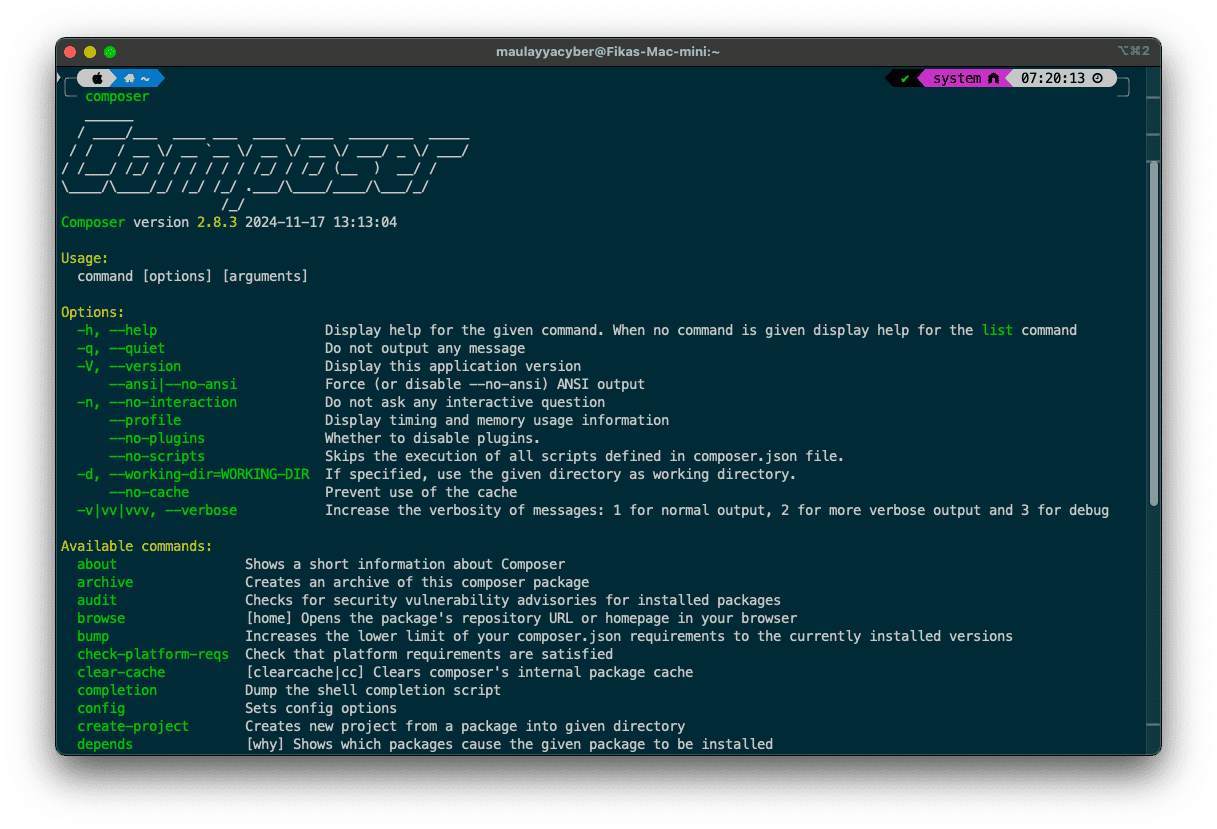Click the "Available commands:" heading
The width and height of the screenshot is (1217, 829).
click(x=136, y=546)
